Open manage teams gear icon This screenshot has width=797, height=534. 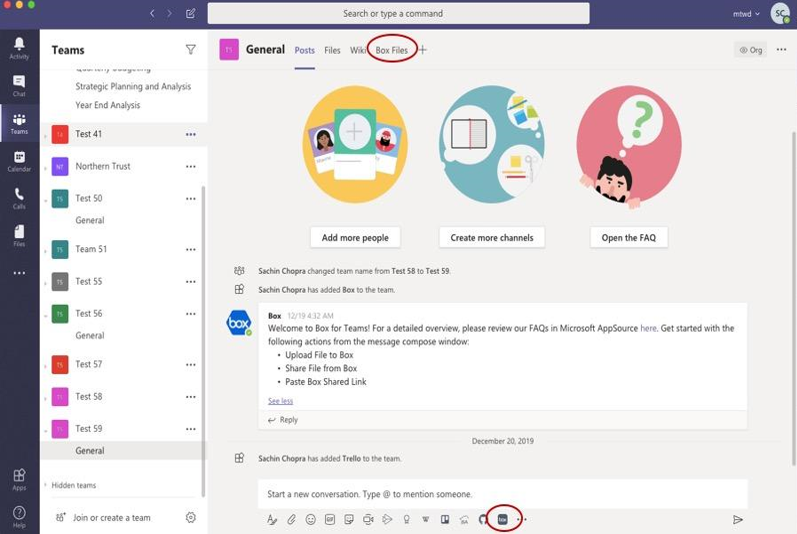click(x=190, y=517)
